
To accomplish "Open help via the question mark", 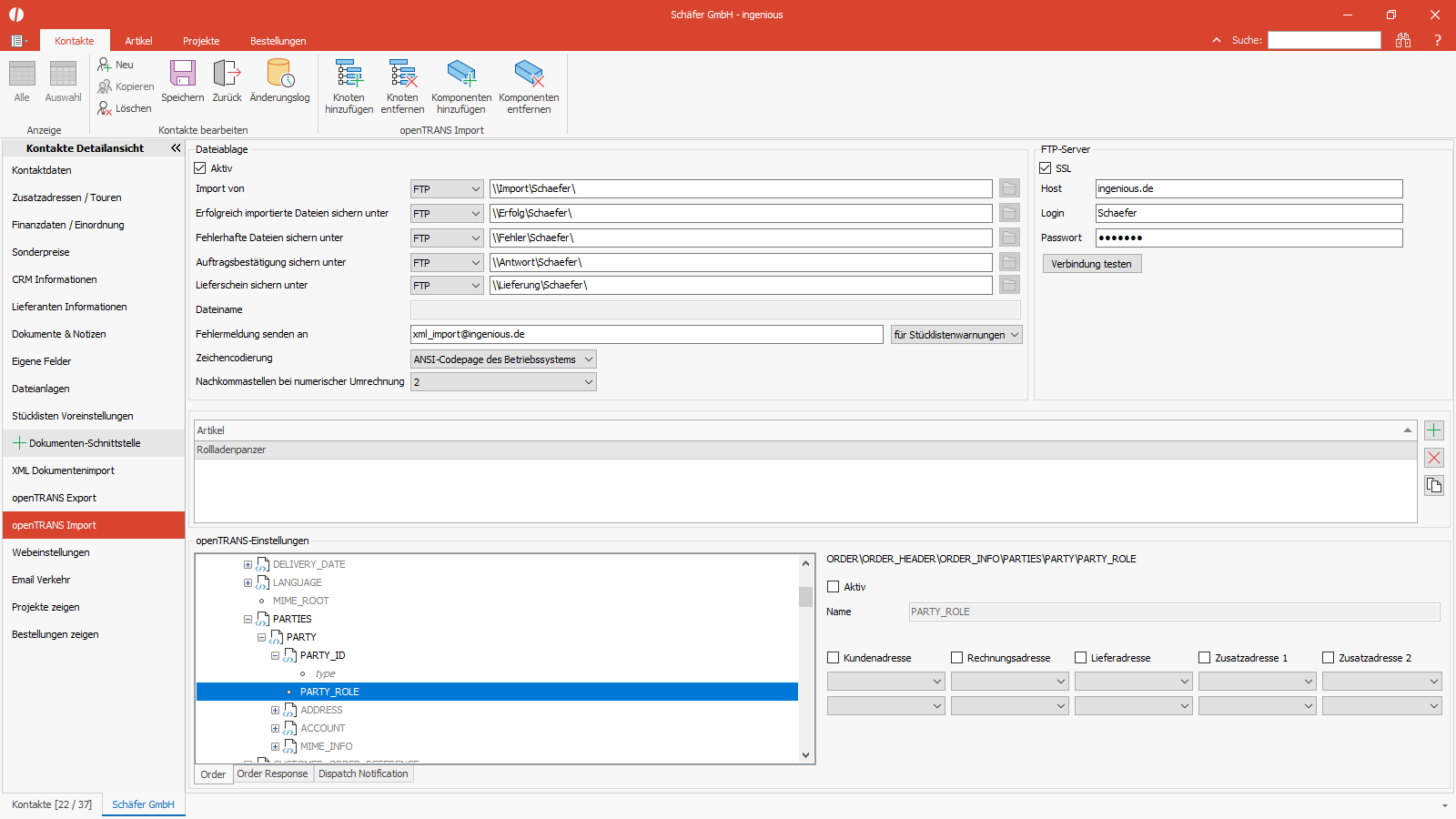I will 1438,40.
